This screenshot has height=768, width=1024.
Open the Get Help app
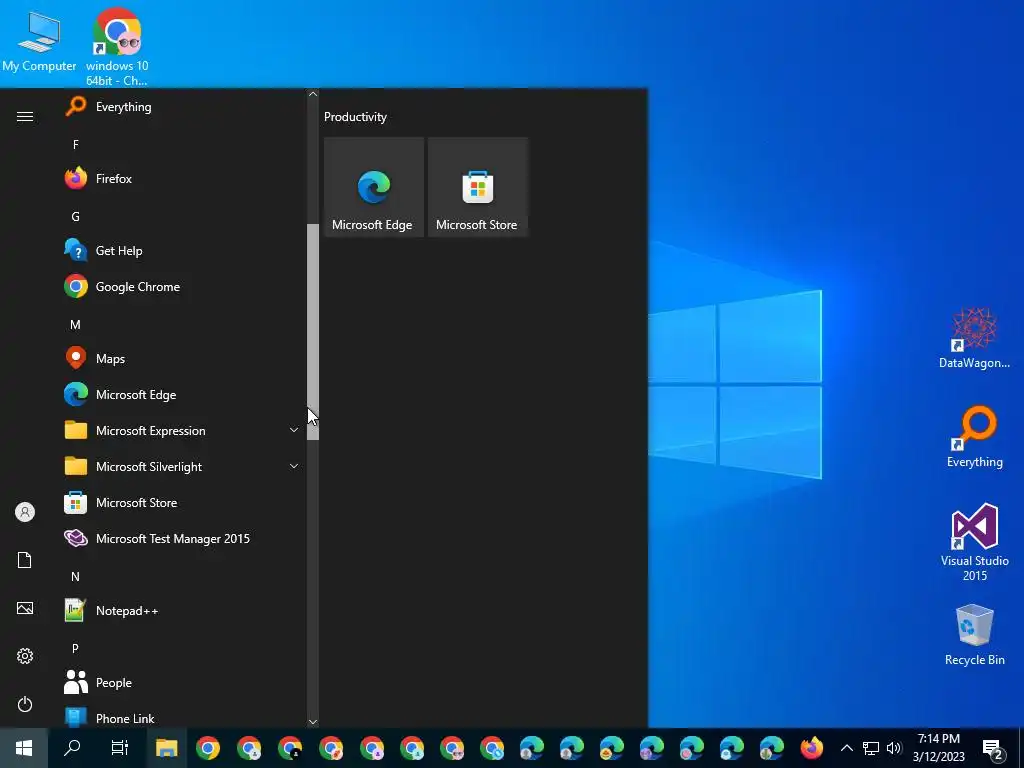[x=181, y=250]
